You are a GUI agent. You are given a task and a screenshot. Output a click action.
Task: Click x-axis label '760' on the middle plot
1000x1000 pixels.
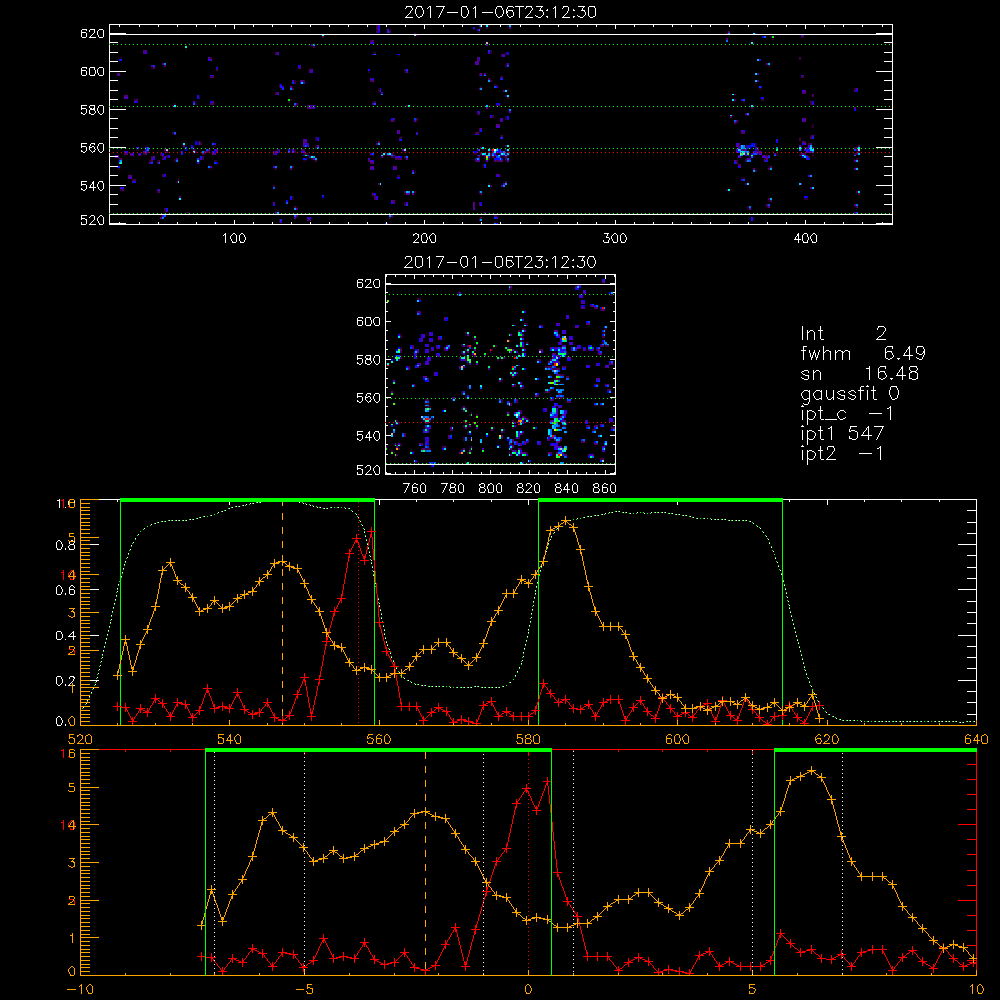[x=415, y=489]
